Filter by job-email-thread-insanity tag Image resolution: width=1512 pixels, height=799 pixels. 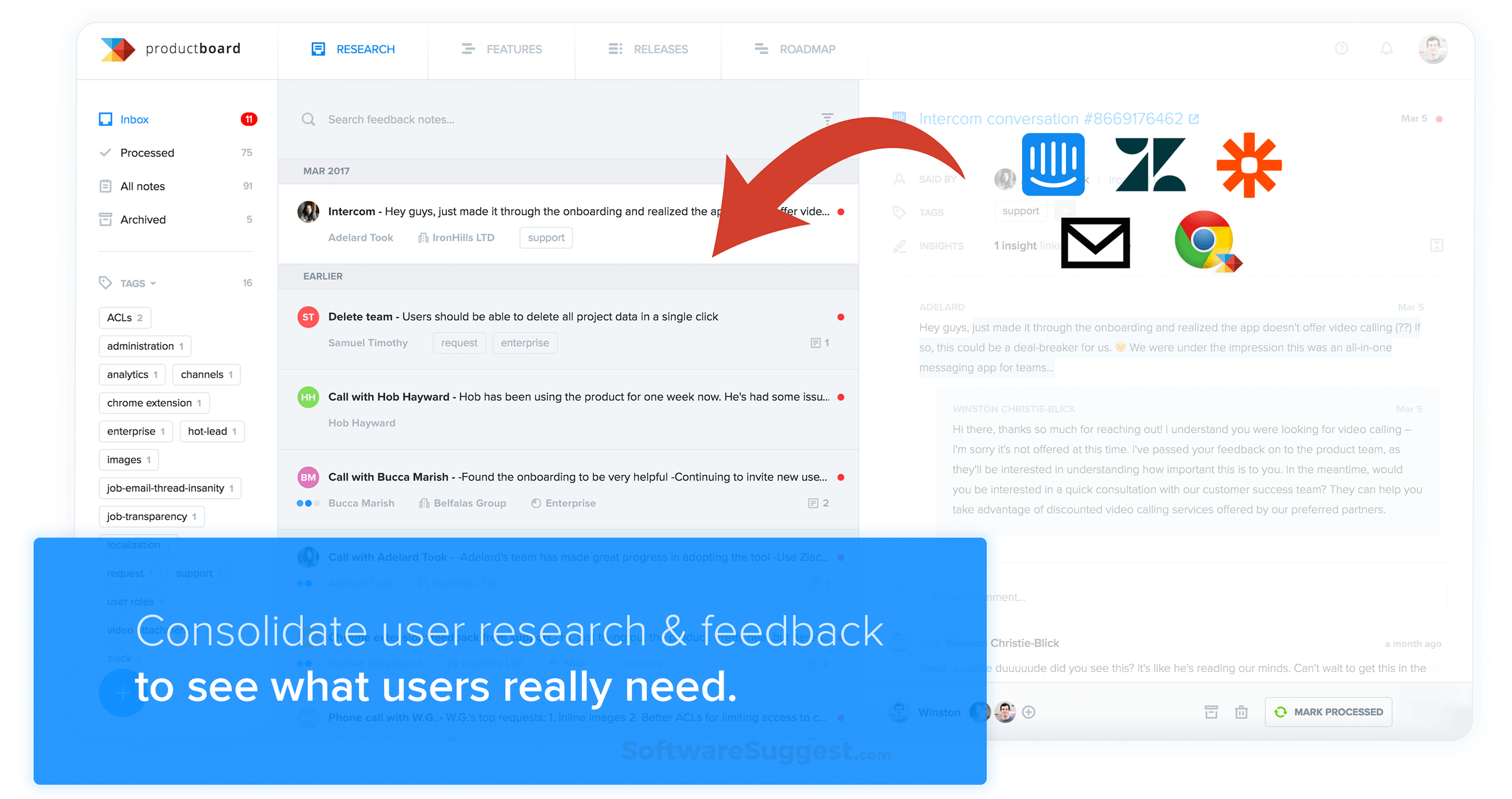[170, 488]
